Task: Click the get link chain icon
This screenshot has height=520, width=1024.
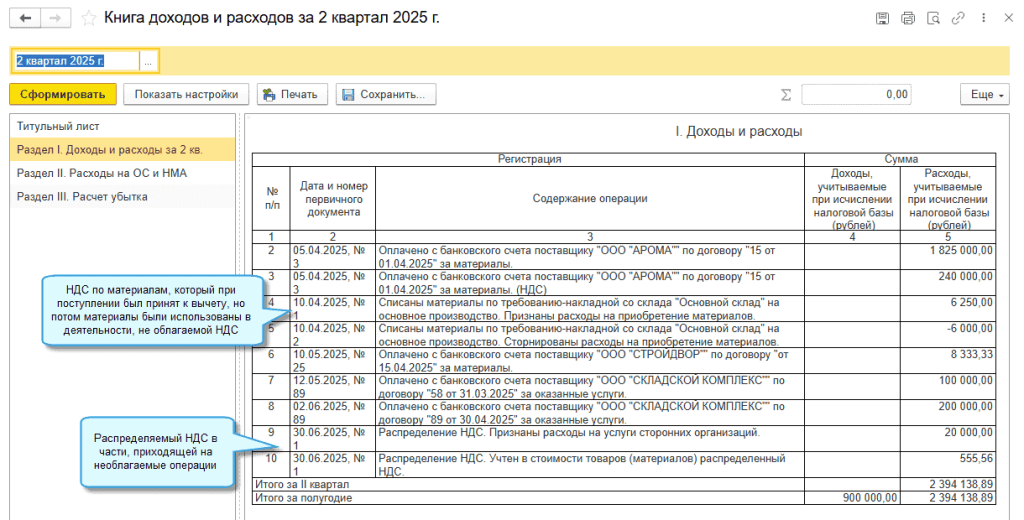Action: [958, 18]
